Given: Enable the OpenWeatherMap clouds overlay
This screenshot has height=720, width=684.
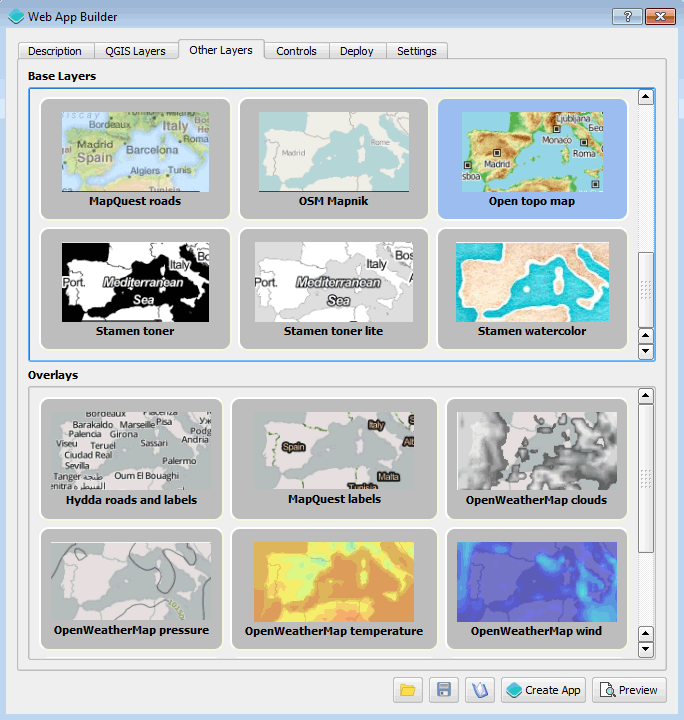Looking at the screenshot, I should (536, 458).
